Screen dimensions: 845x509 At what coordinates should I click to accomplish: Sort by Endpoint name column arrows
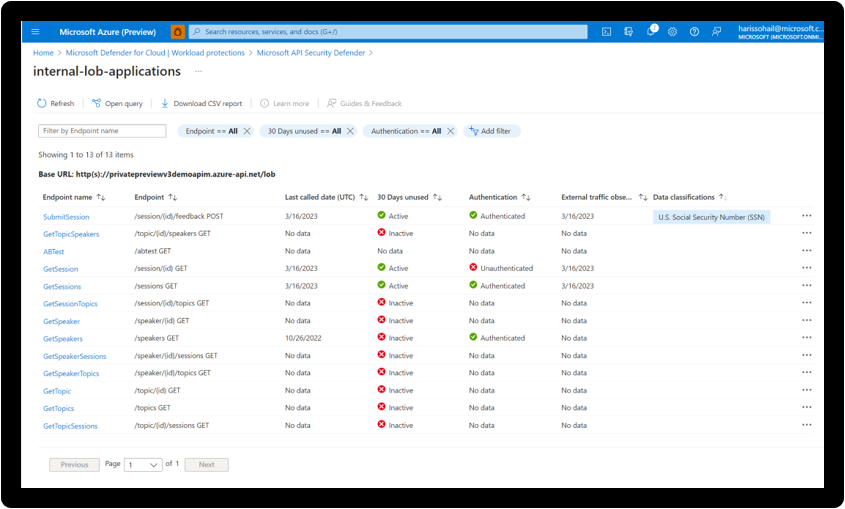(101, 197)
